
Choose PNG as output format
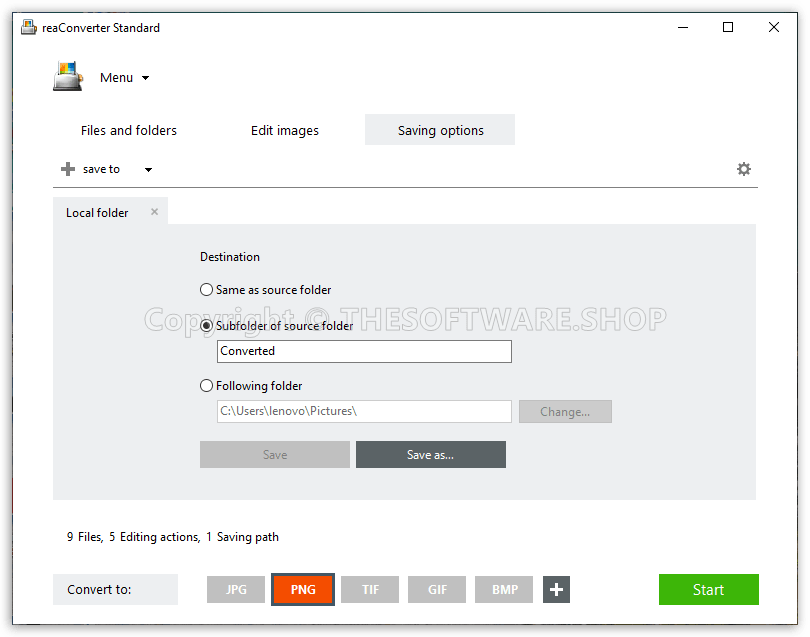303,589
